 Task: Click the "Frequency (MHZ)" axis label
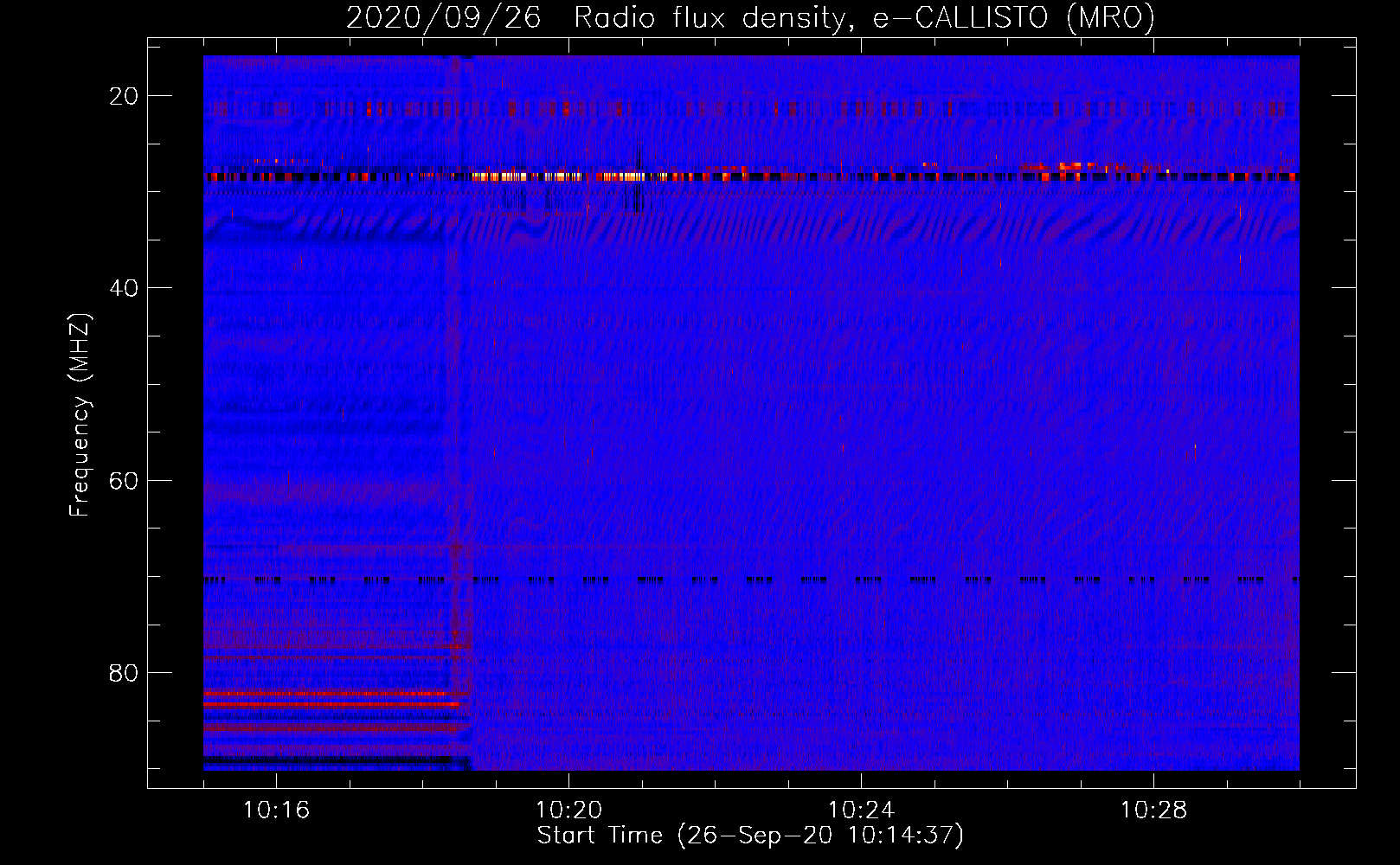[80, 415]
